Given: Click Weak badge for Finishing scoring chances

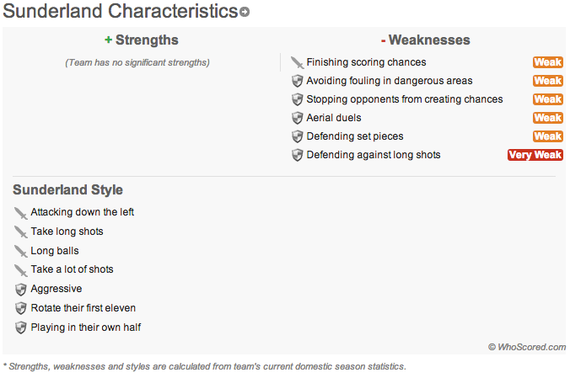Looking at the screenshot, I should click(548, 62).
